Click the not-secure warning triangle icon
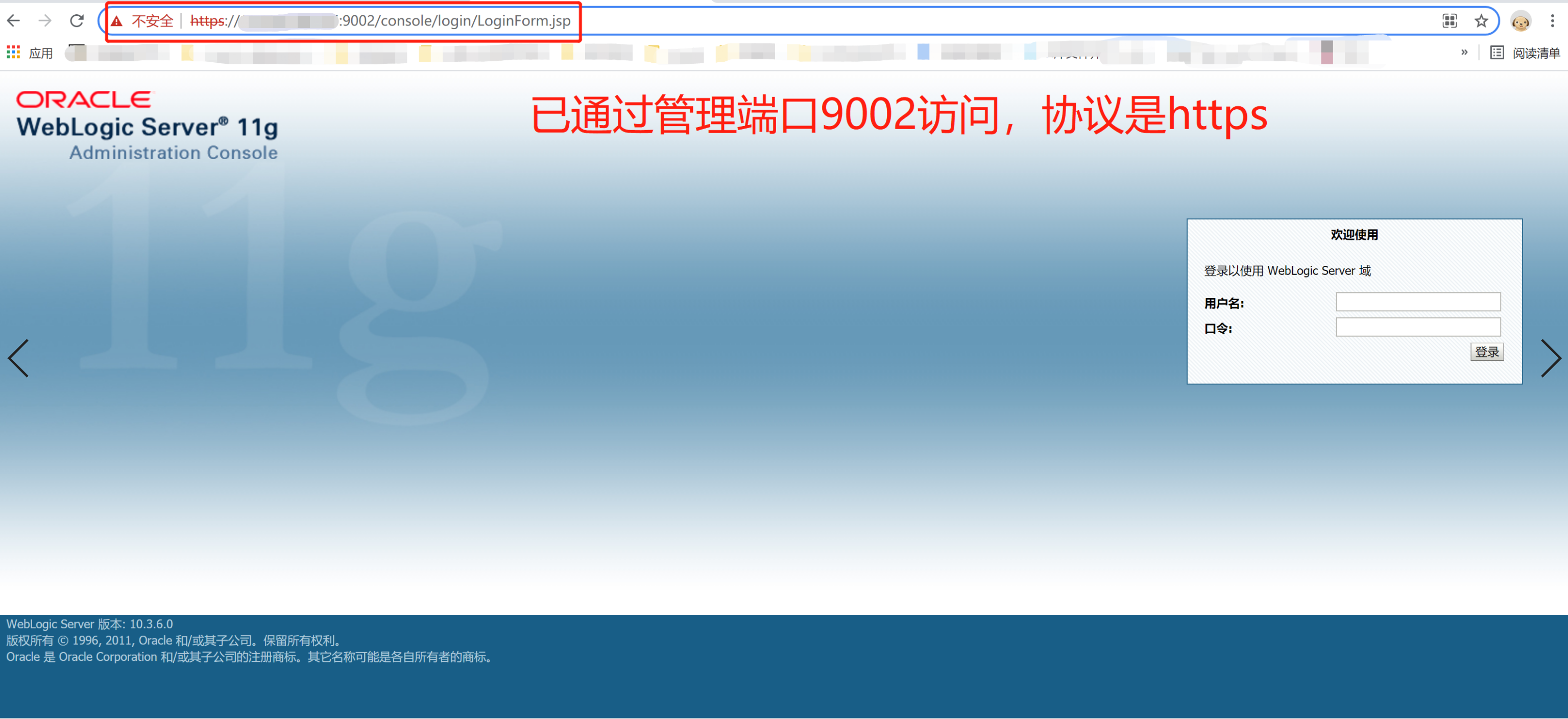This screenshot has height=719, width=1568. (117, 21)
